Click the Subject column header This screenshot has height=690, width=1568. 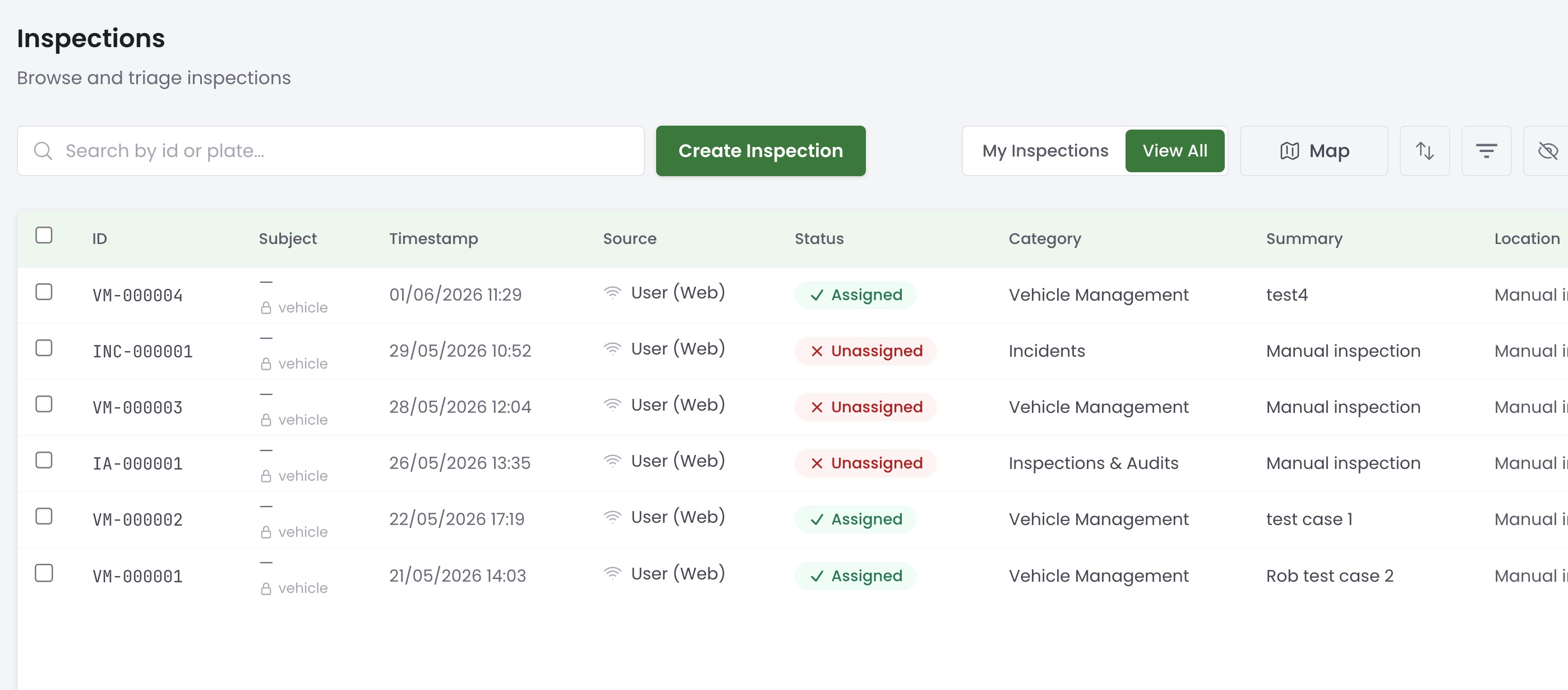pos(288,239)
